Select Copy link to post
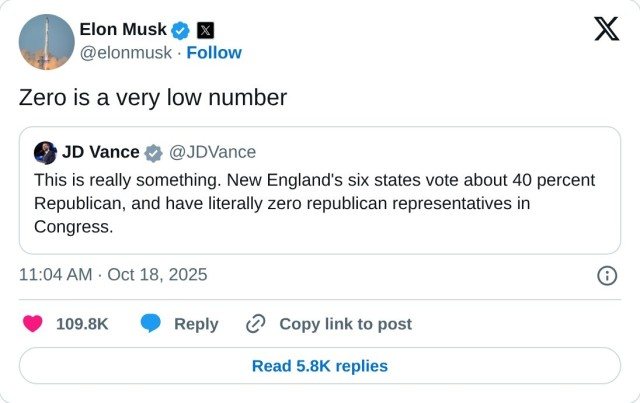The image size is (640, 403). pyautogui.click(x=345, y=324)
